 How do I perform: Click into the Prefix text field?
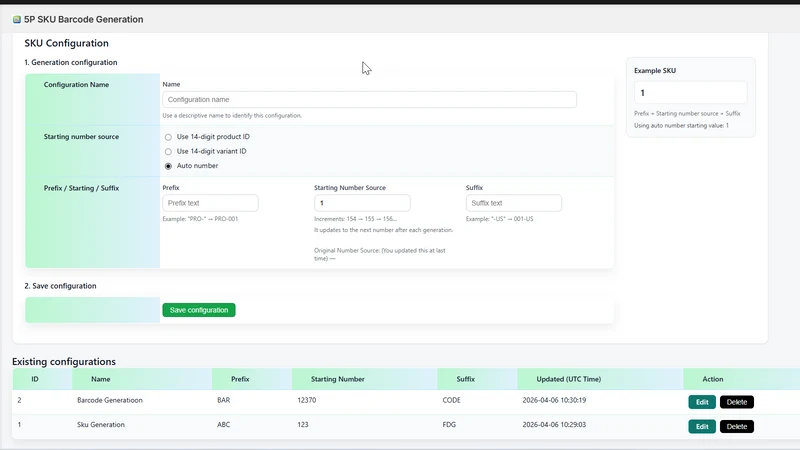click(210, 203)
